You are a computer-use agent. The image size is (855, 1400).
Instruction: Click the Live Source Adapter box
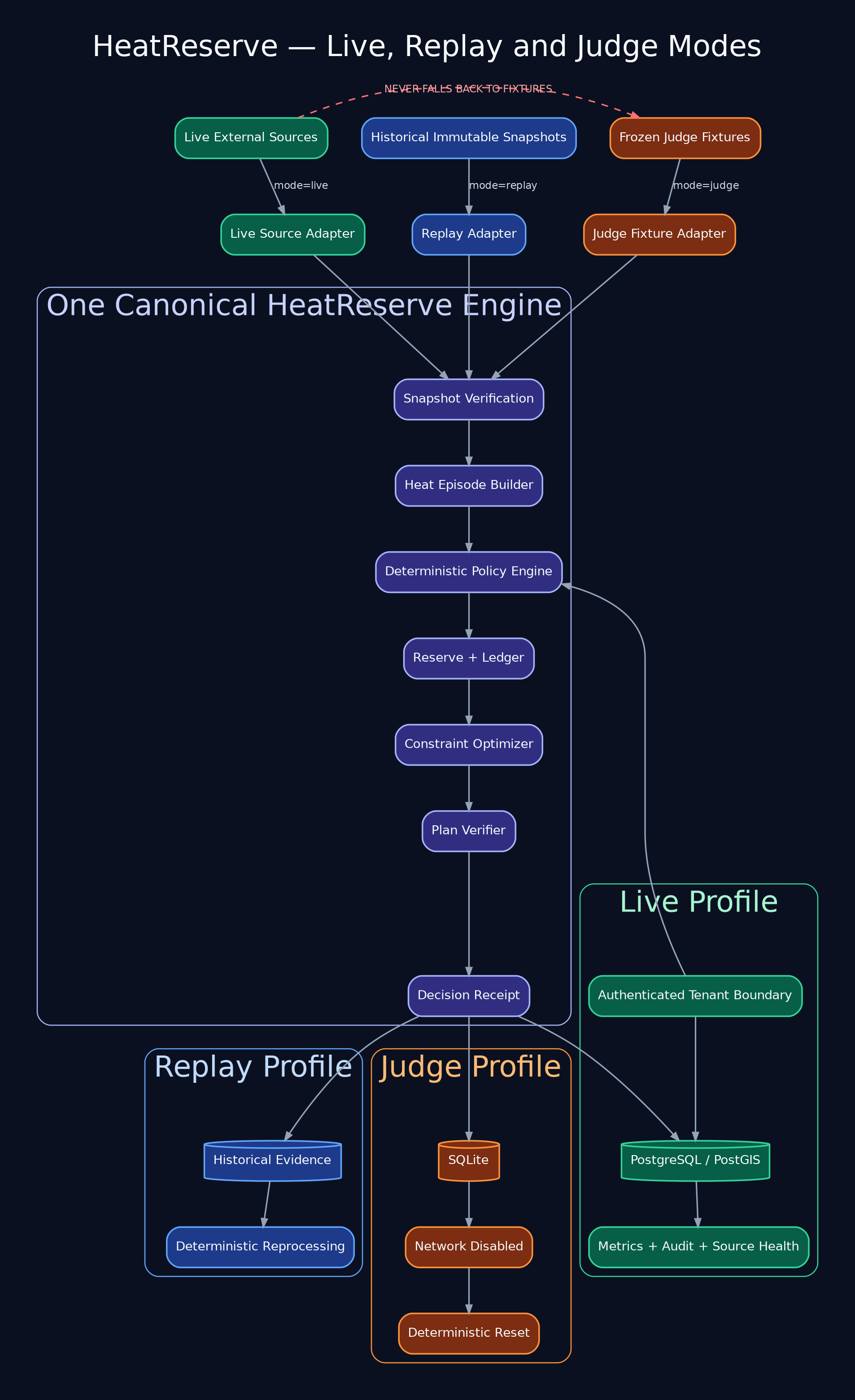pyautogui.click(x=292, y=235)
